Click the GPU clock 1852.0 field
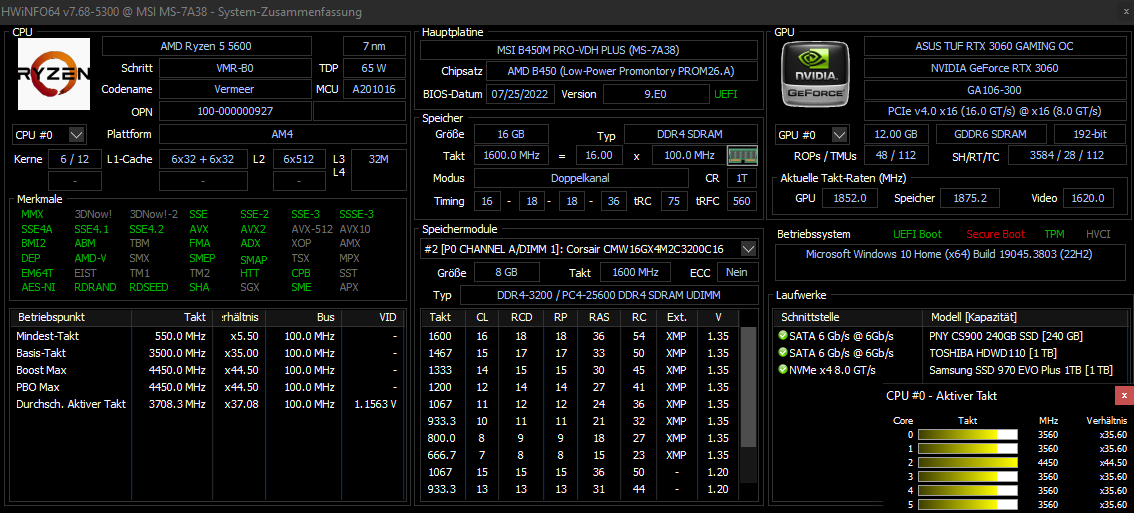 850,198
